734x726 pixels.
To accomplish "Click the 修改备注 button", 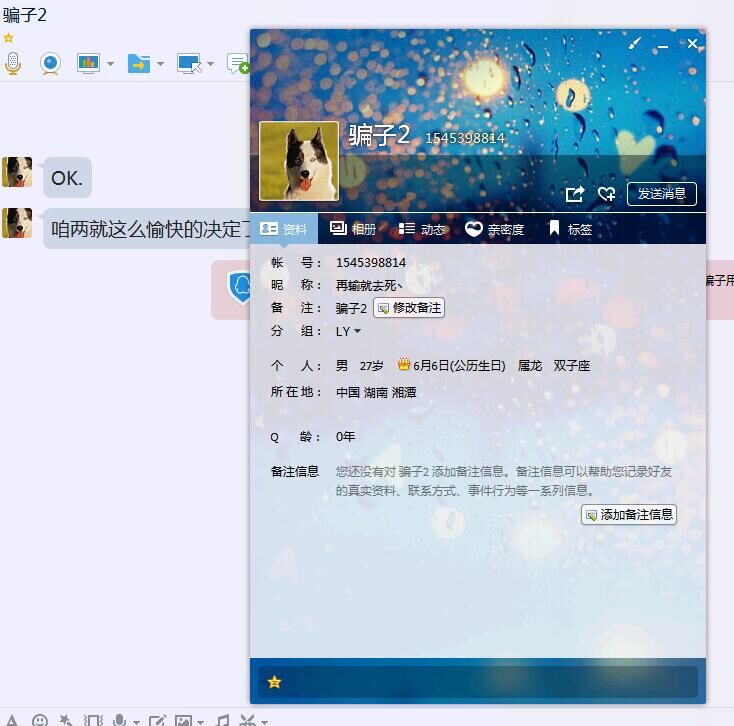I will point(408,308).
